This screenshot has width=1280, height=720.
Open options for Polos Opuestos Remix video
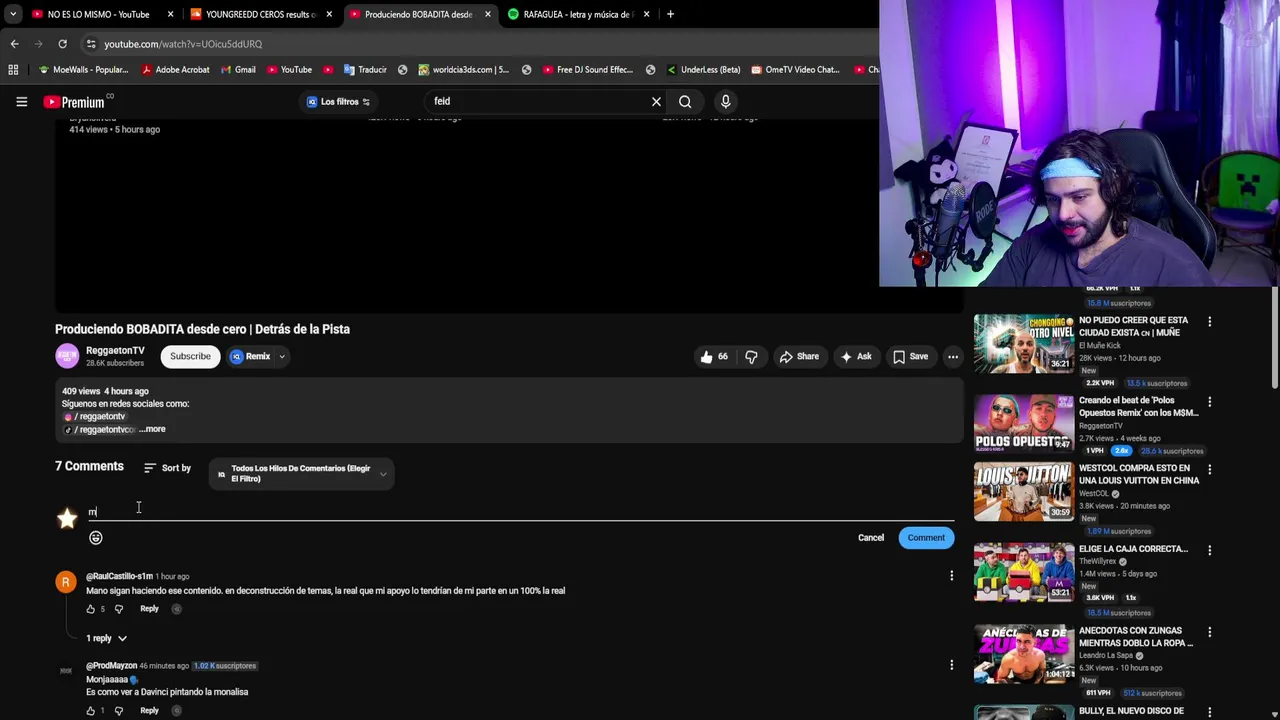coord(1209,402)
